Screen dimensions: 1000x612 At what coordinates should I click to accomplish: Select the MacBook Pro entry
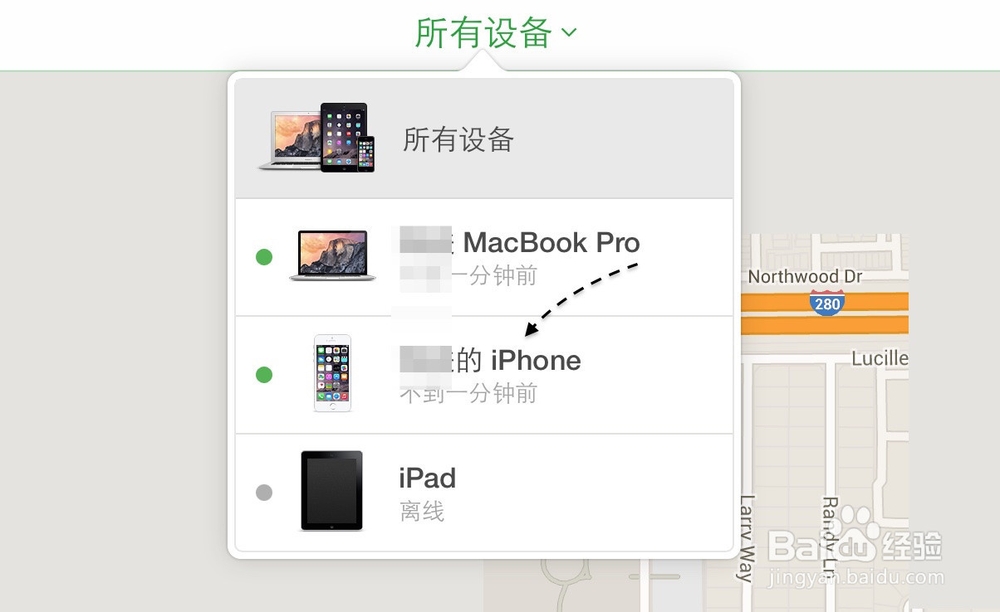484,258
